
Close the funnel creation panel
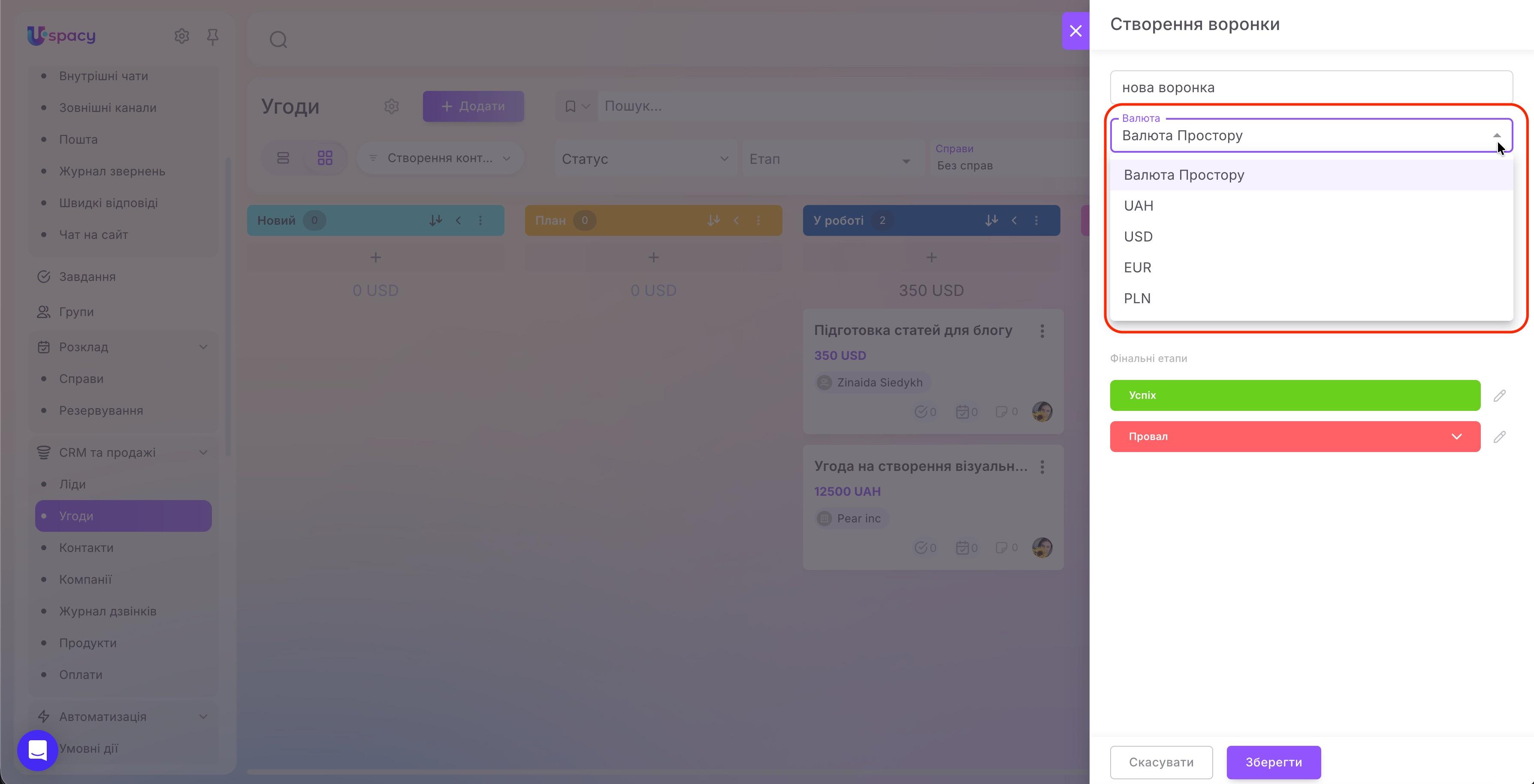tap(1075, 31)
